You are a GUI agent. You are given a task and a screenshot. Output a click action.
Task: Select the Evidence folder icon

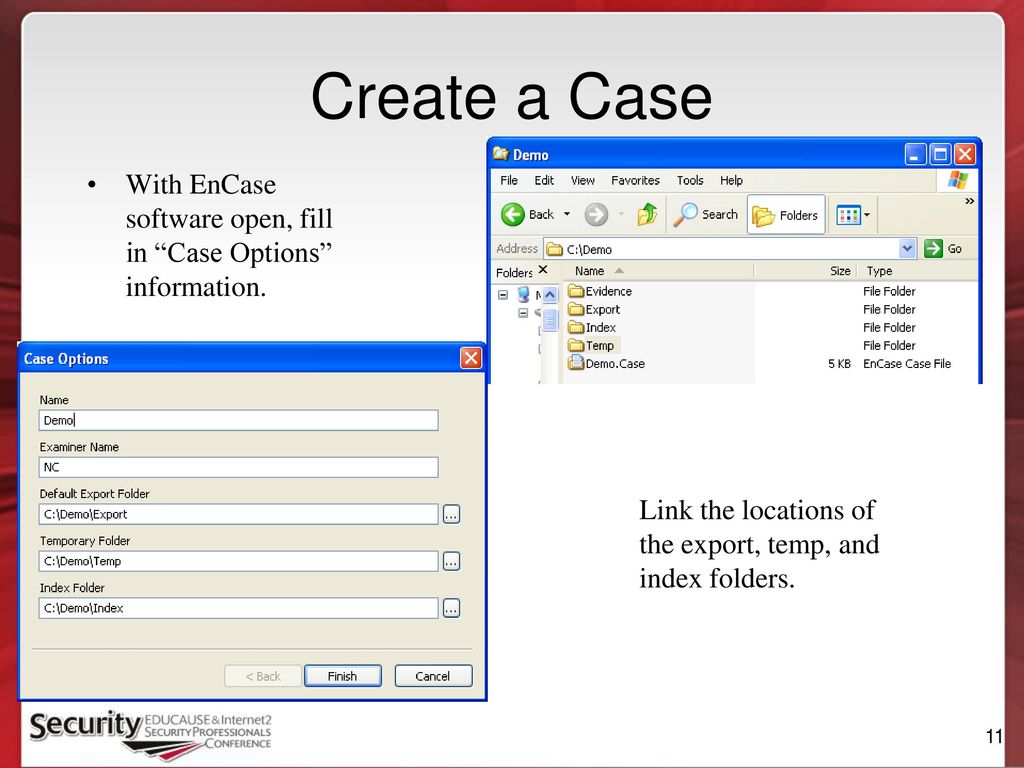click(x=575, y=291)
